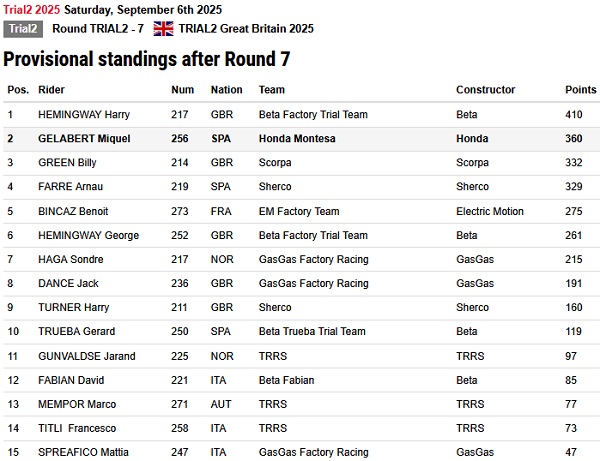Image resolution: width=600 pixels, height=461 pixels.
Task: Open the red Trial2 2025 link
Action: 31,10
